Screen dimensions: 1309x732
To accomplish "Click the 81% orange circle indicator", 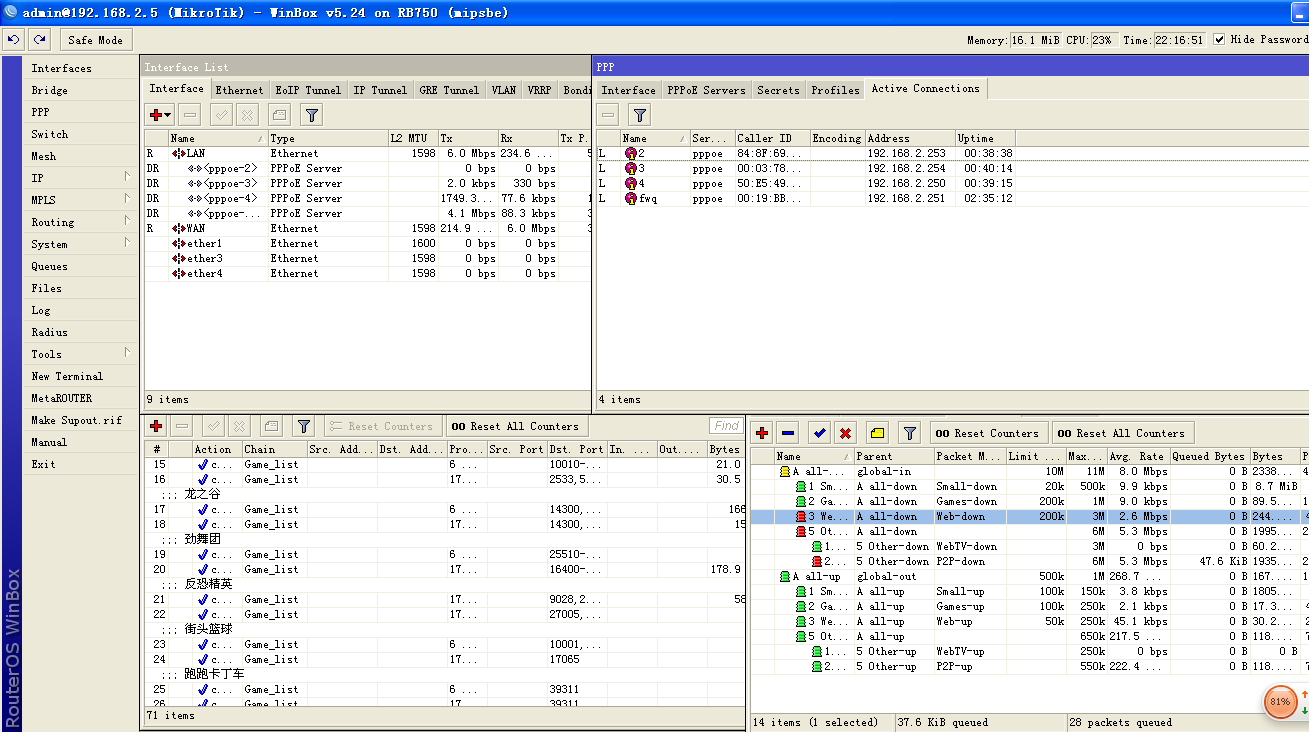I will pos(1279,702).
